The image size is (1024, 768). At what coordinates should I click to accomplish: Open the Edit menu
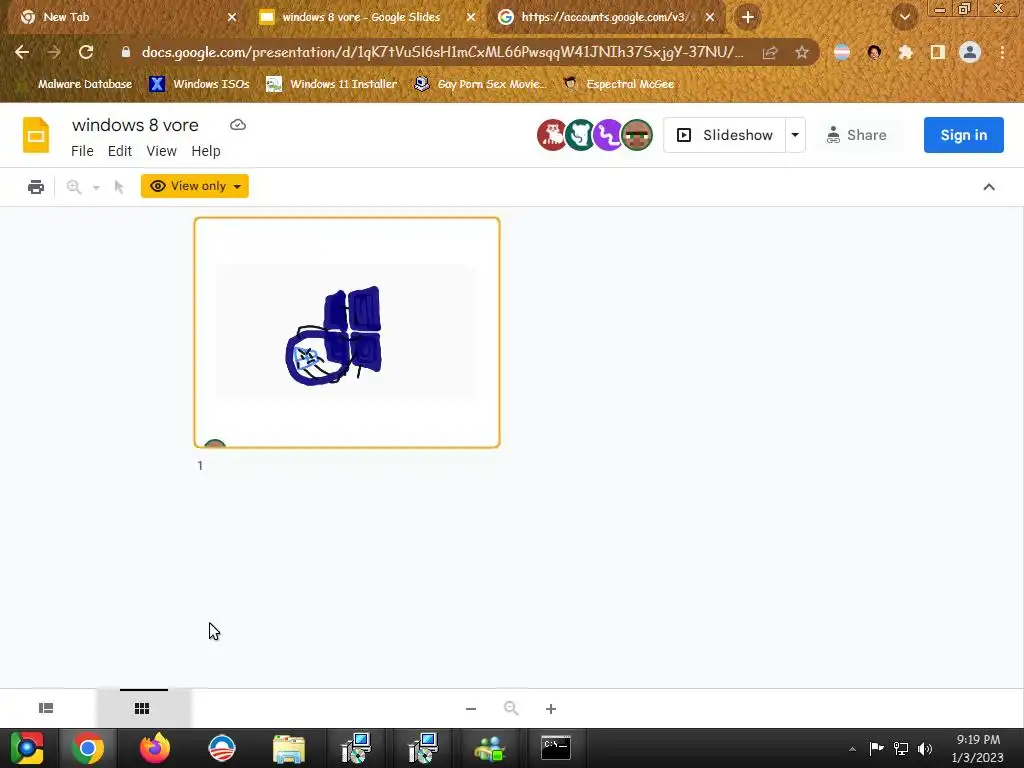point(120,151)
